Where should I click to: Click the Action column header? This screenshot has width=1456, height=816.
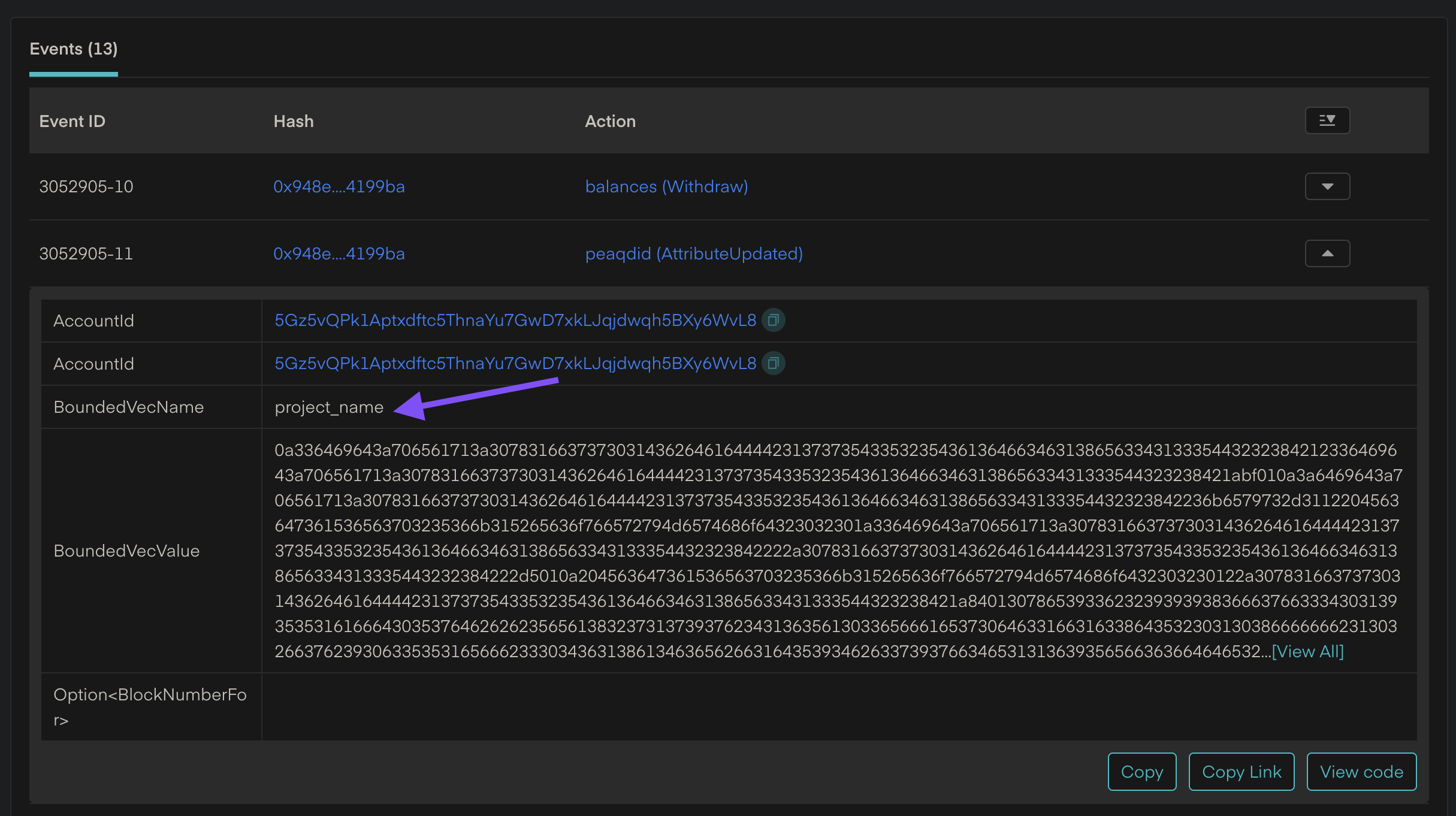point(610,121)
